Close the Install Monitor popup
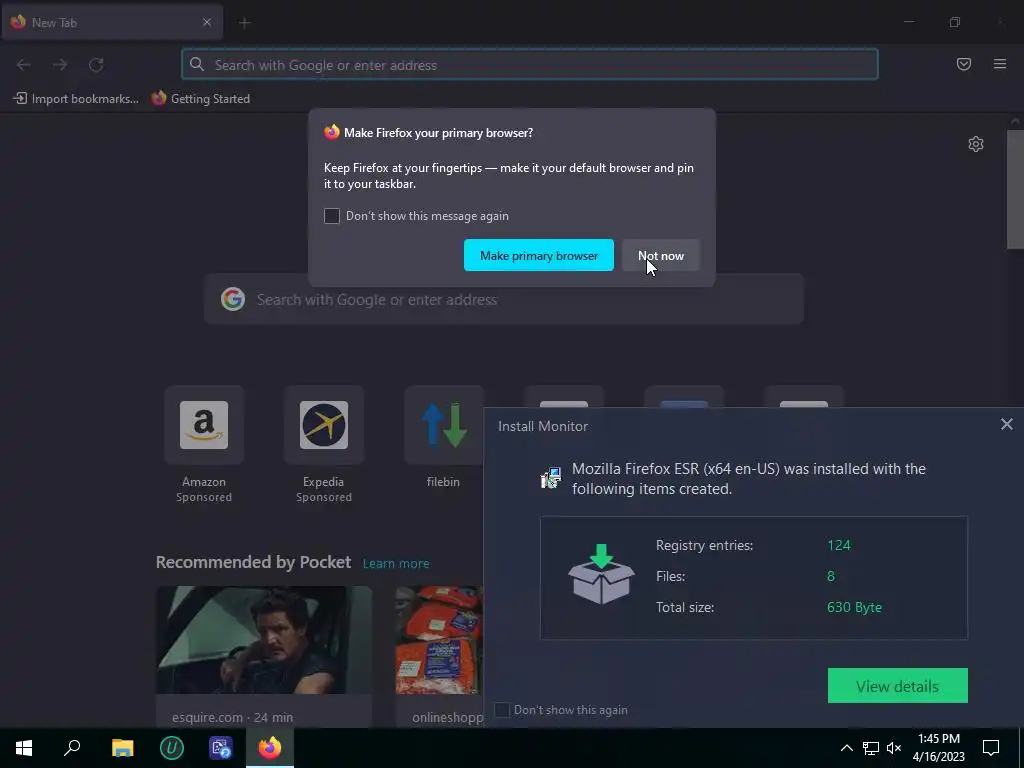 pyautogui.click(x=1006, y=424)
